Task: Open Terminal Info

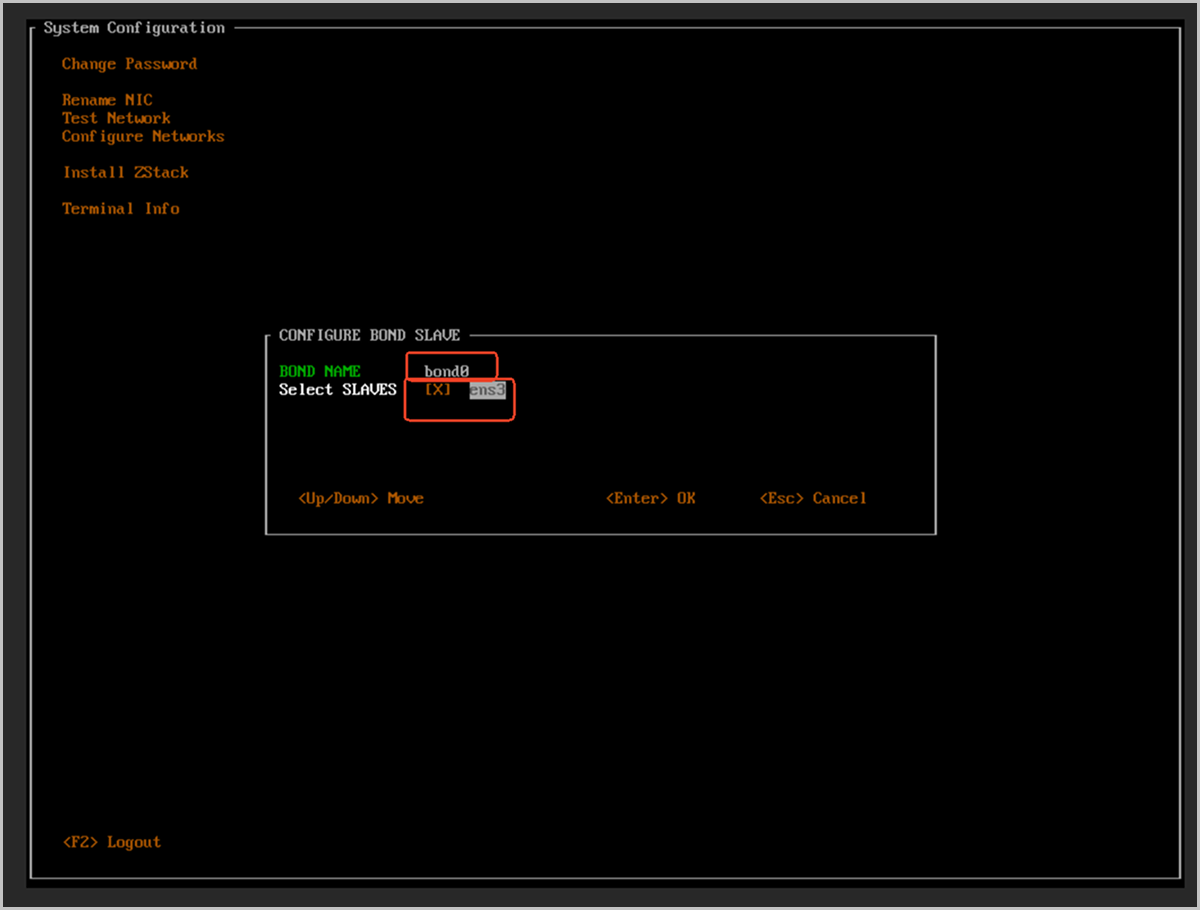Action: tap(121, 208)
